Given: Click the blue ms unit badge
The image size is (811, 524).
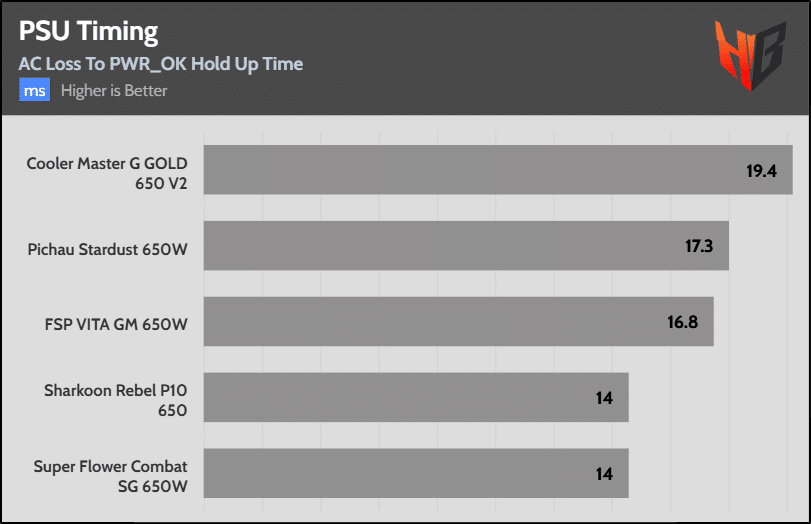Looking at the screenshot, I should [35, 90].
